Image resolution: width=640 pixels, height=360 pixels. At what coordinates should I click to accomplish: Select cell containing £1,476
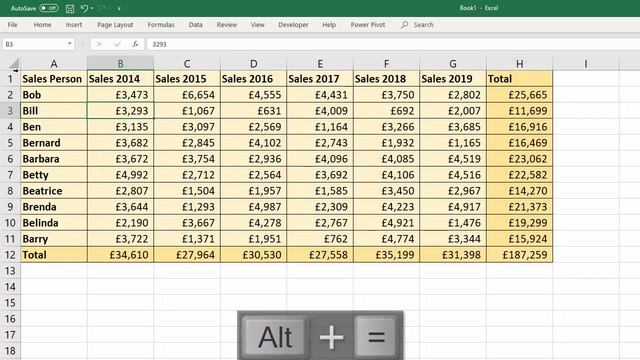click(x=453, y=223)
